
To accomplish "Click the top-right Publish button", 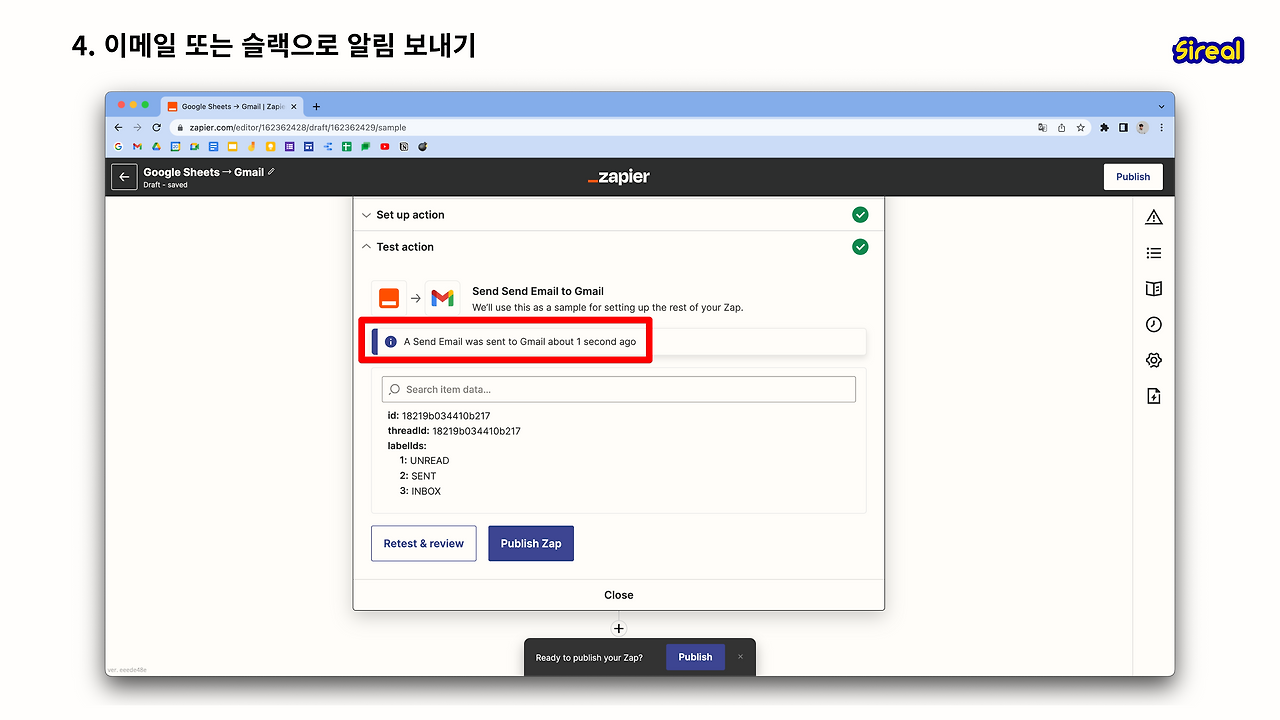I will [x=1133, y=177].
